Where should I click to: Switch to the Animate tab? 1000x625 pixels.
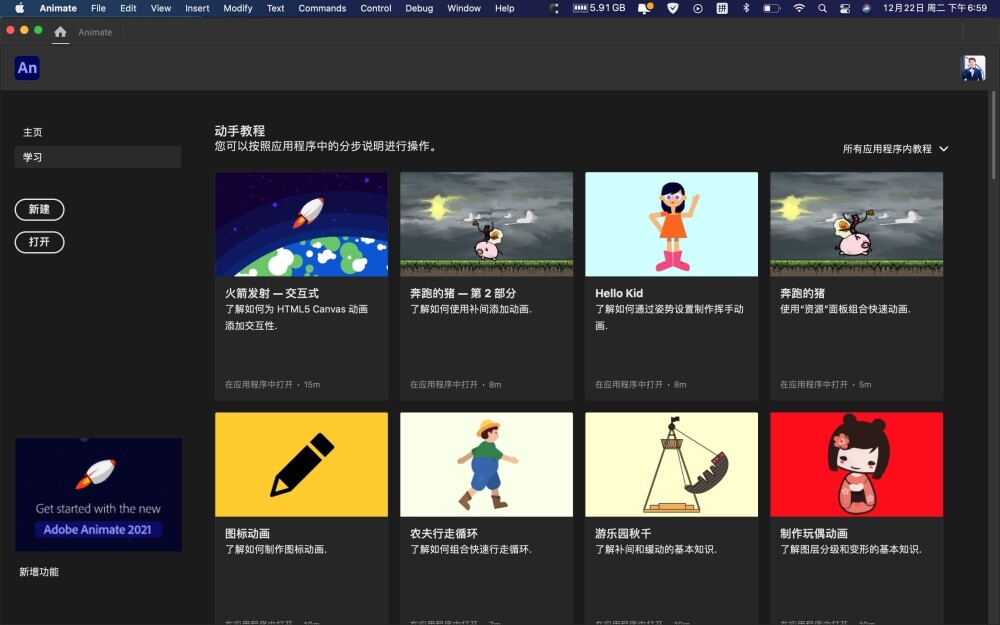95,32
